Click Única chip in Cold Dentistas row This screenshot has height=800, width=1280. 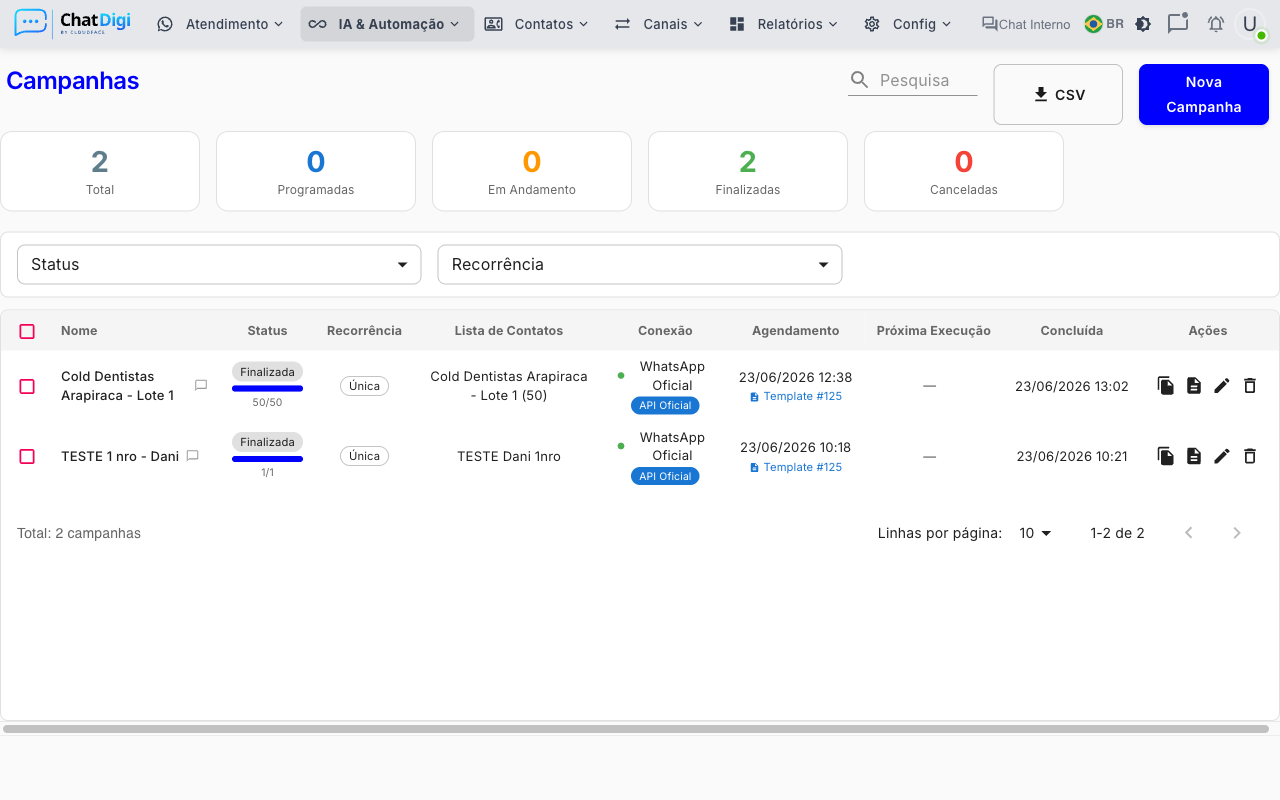tap(364, 386)
